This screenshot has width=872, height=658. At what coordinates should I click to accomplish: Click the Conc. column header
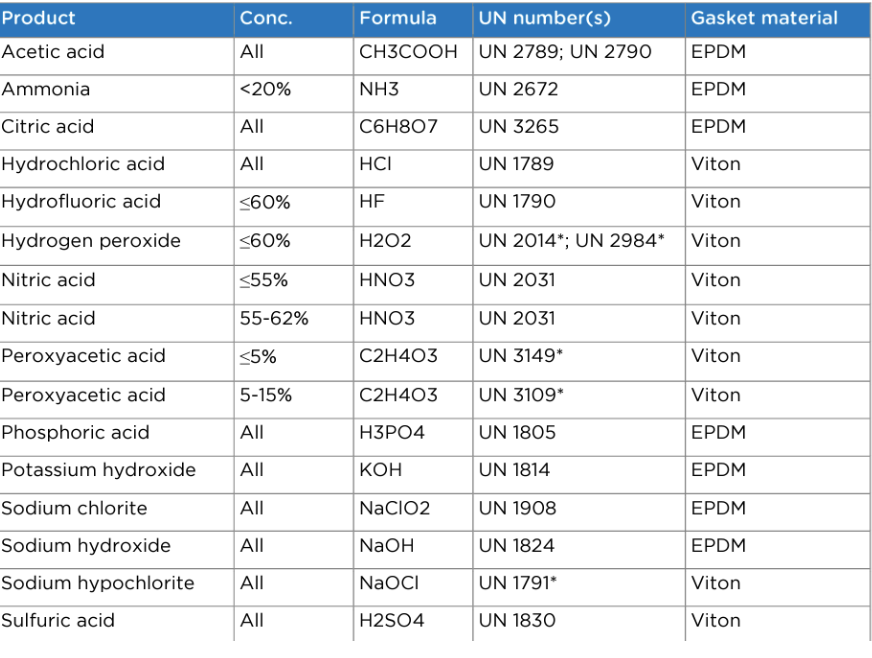294,20
